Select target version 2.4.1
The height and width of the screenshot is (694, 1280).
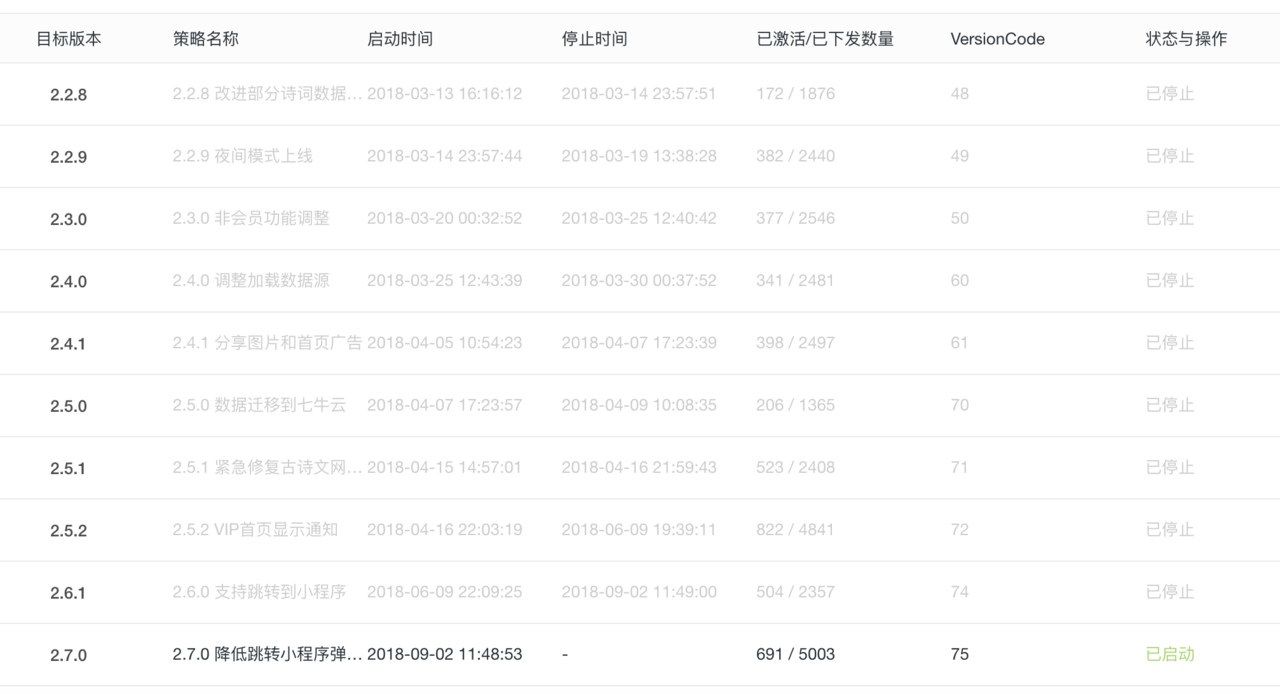tap(69, 344)
